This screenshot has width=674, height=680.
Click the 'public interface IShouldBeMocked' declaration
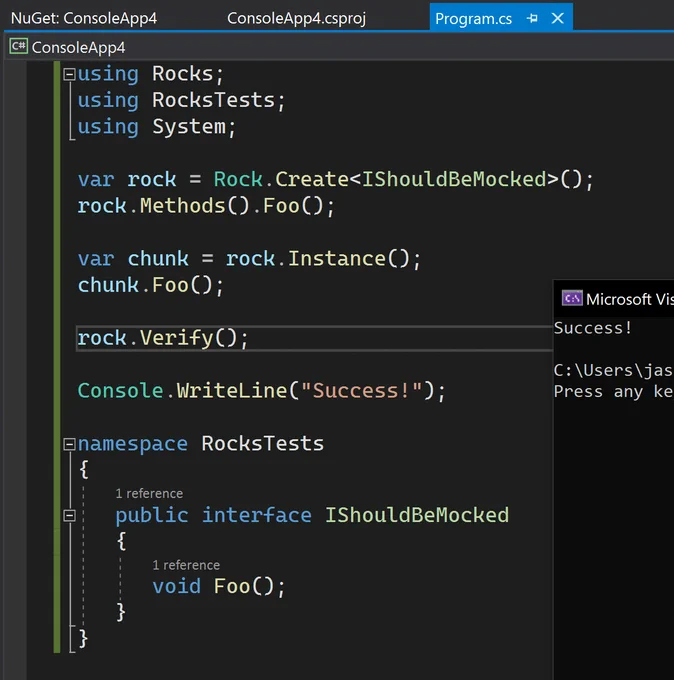[x=312, y=516]
